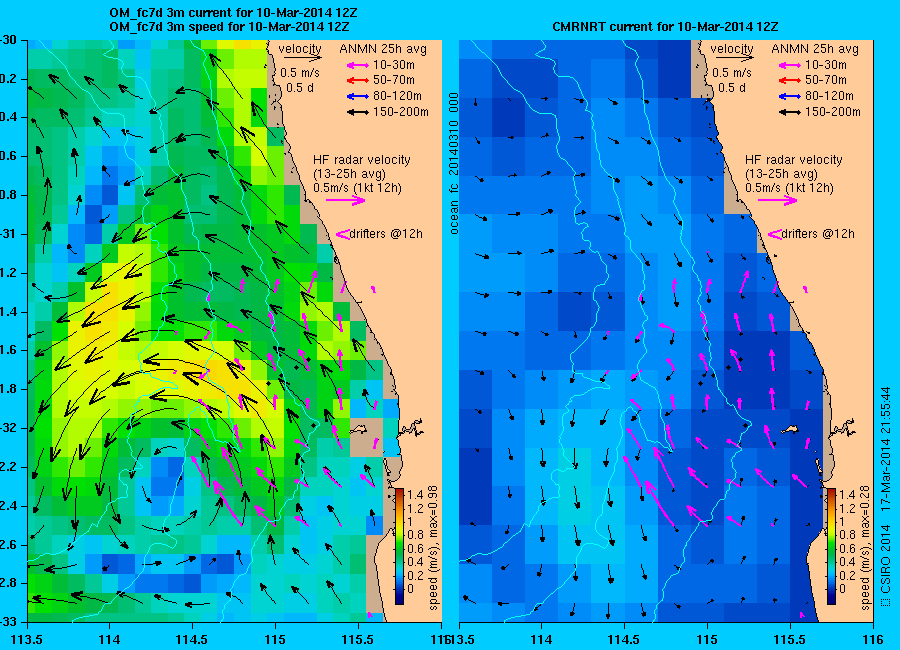Click drifters chevron marker in right panel
This screenshot has width=900, height=650.
coord(774,234)
